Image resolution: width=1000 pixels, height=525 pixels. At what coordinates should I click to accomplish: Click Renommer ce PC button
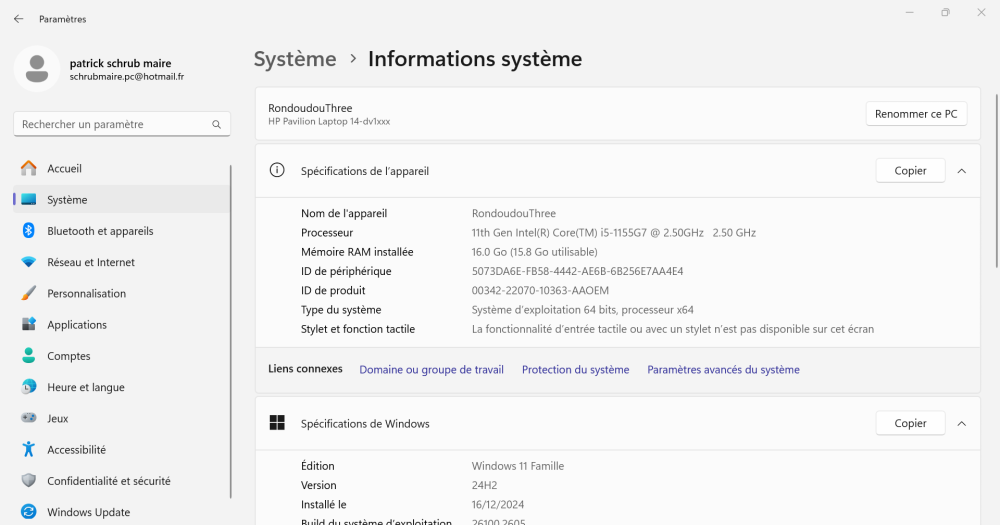[x=915, y=114]
